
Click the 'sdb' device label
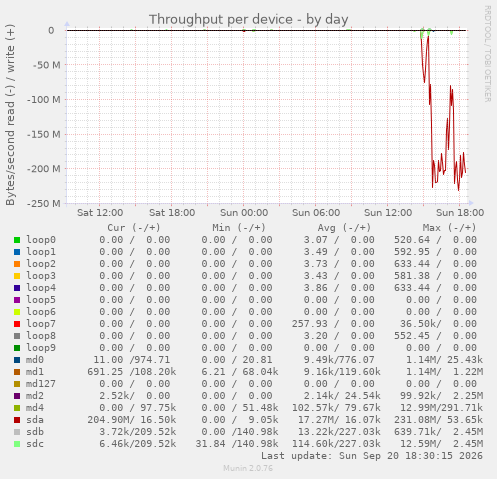[x=35, y=432]
